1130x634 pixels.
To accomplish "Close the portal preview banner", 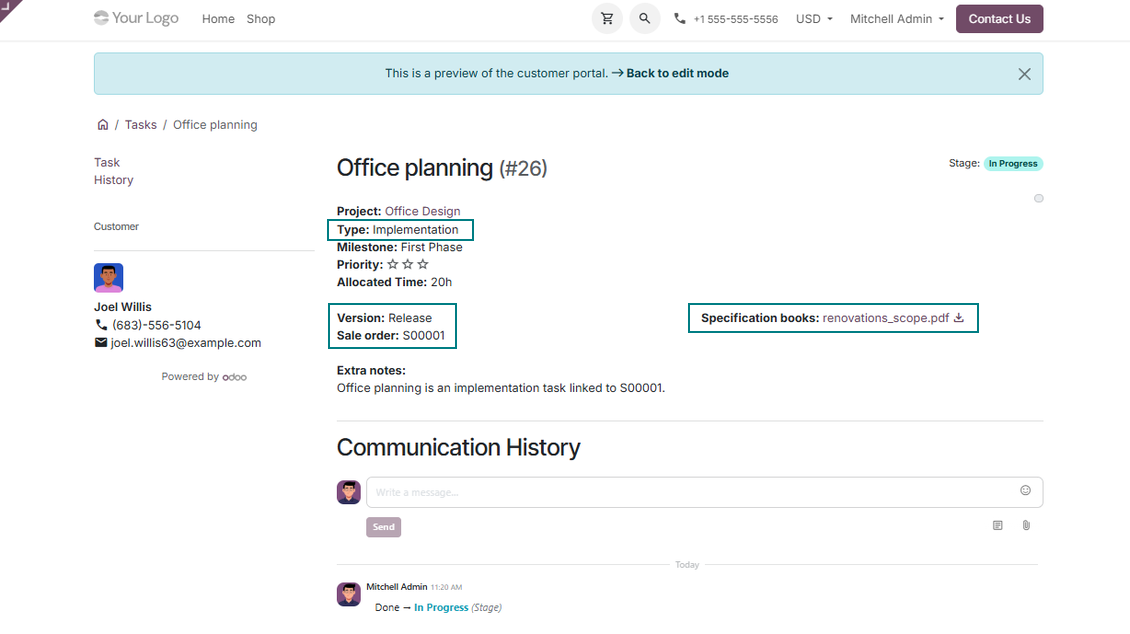I will point(1024,73).
